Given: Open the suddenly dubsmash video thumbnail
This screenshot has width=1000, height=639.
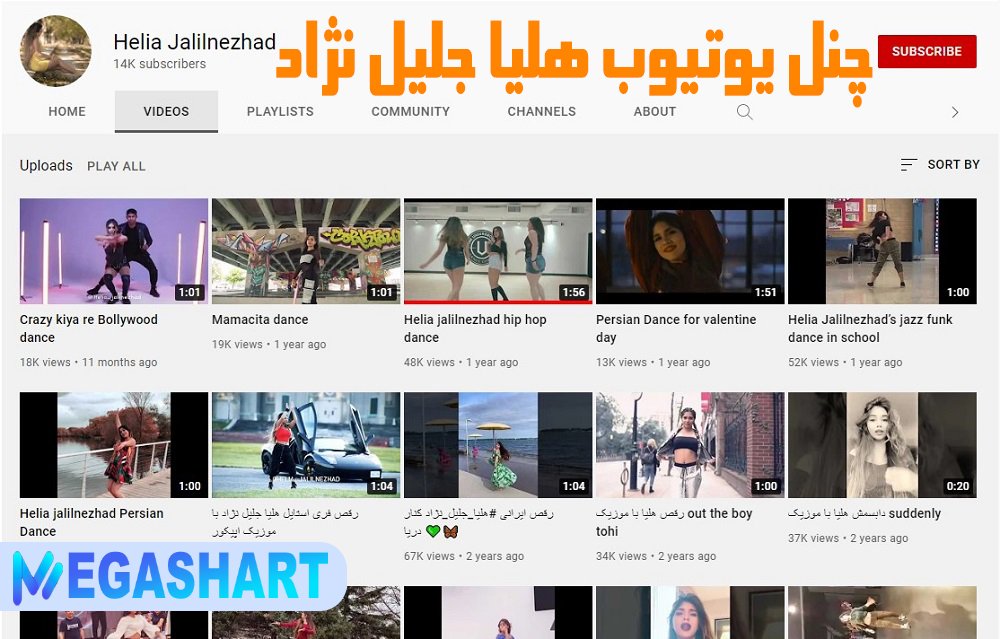Looking at the screenshot, I should 882,445.
